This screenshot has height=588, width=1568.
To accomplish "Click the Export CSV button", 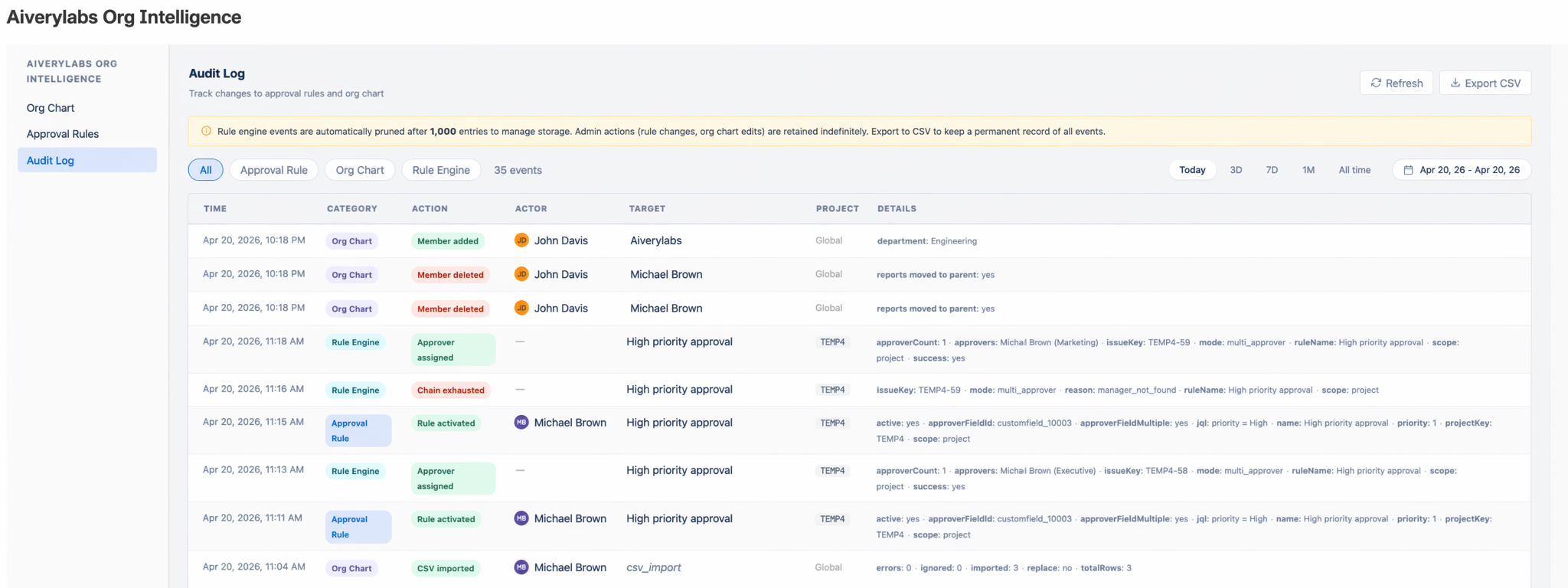I will (1485, 83).
